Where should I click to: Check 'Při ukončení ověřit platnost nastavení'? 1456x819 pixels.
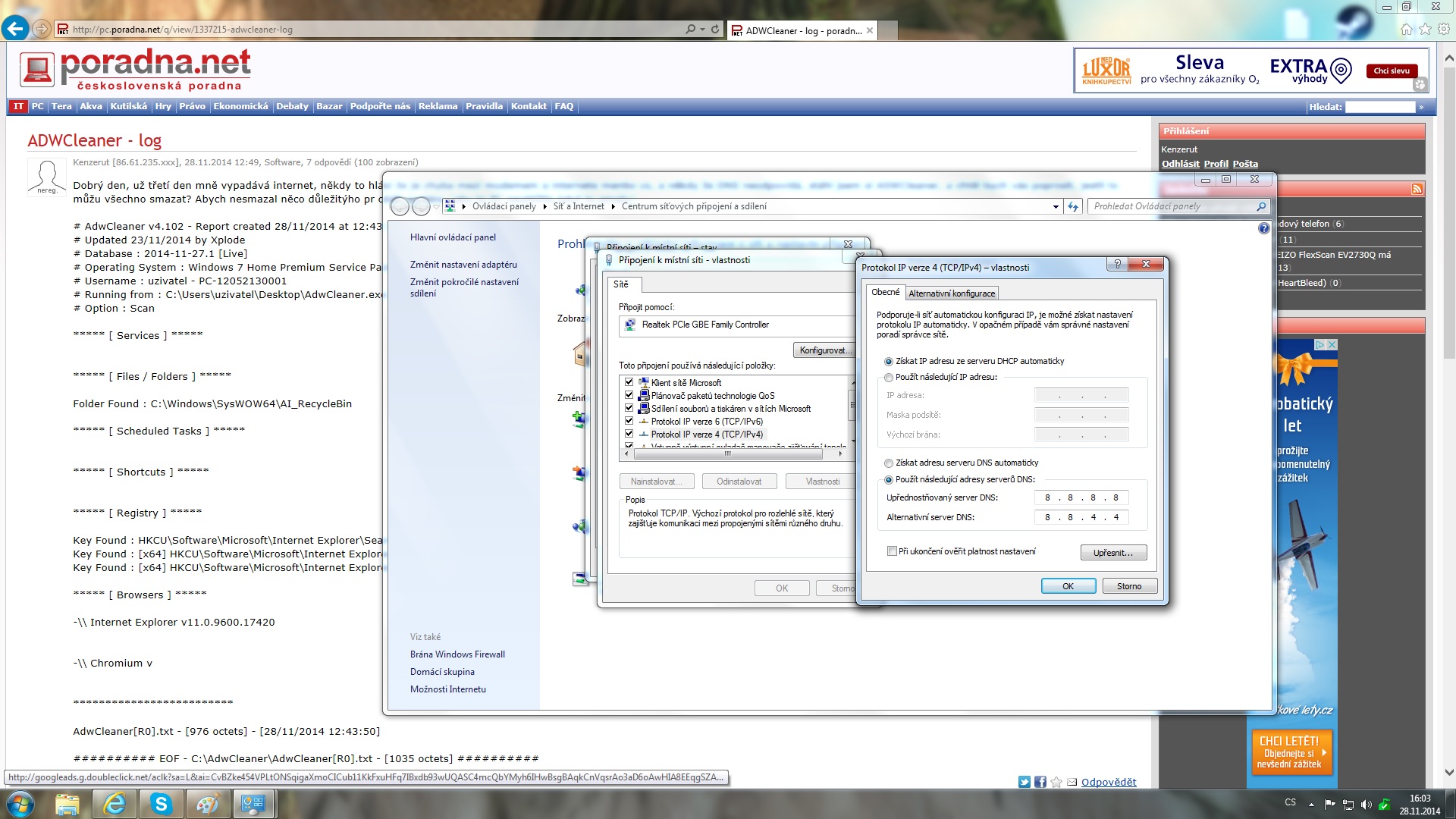(x=892, y=551)
